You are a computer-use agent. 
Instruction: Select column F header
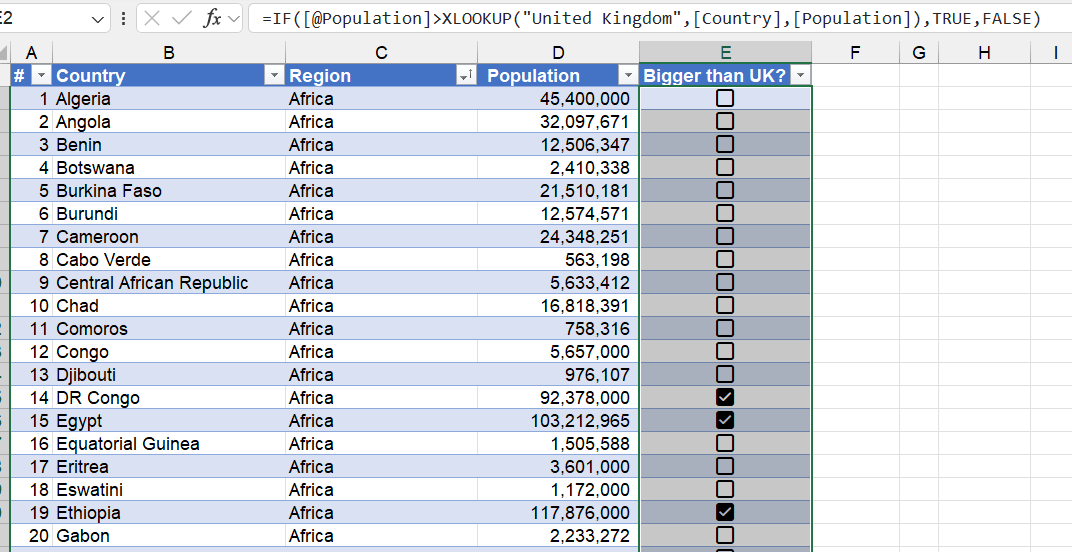click(854, 53)
